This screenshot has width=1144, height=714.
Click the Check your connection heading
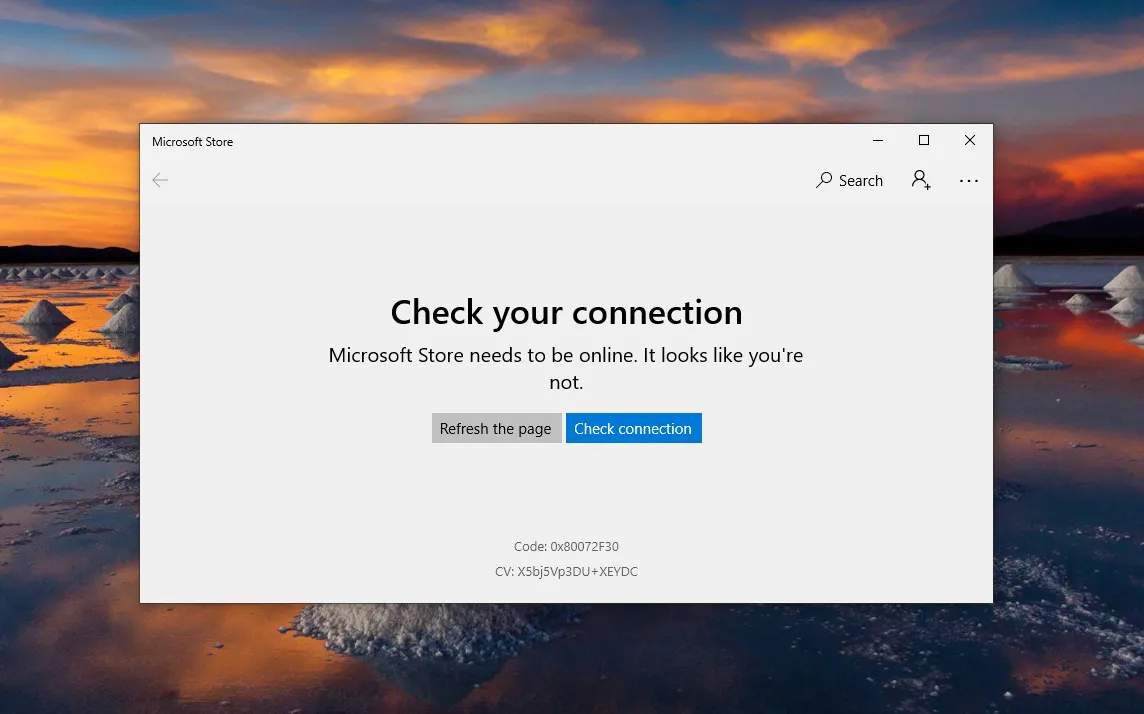tap(566, 312)
